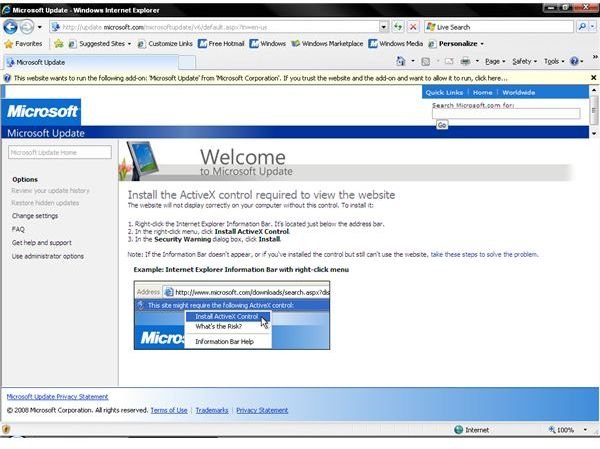
Task: Click the toolbar overflow chevron
Action: click(595, 57)
